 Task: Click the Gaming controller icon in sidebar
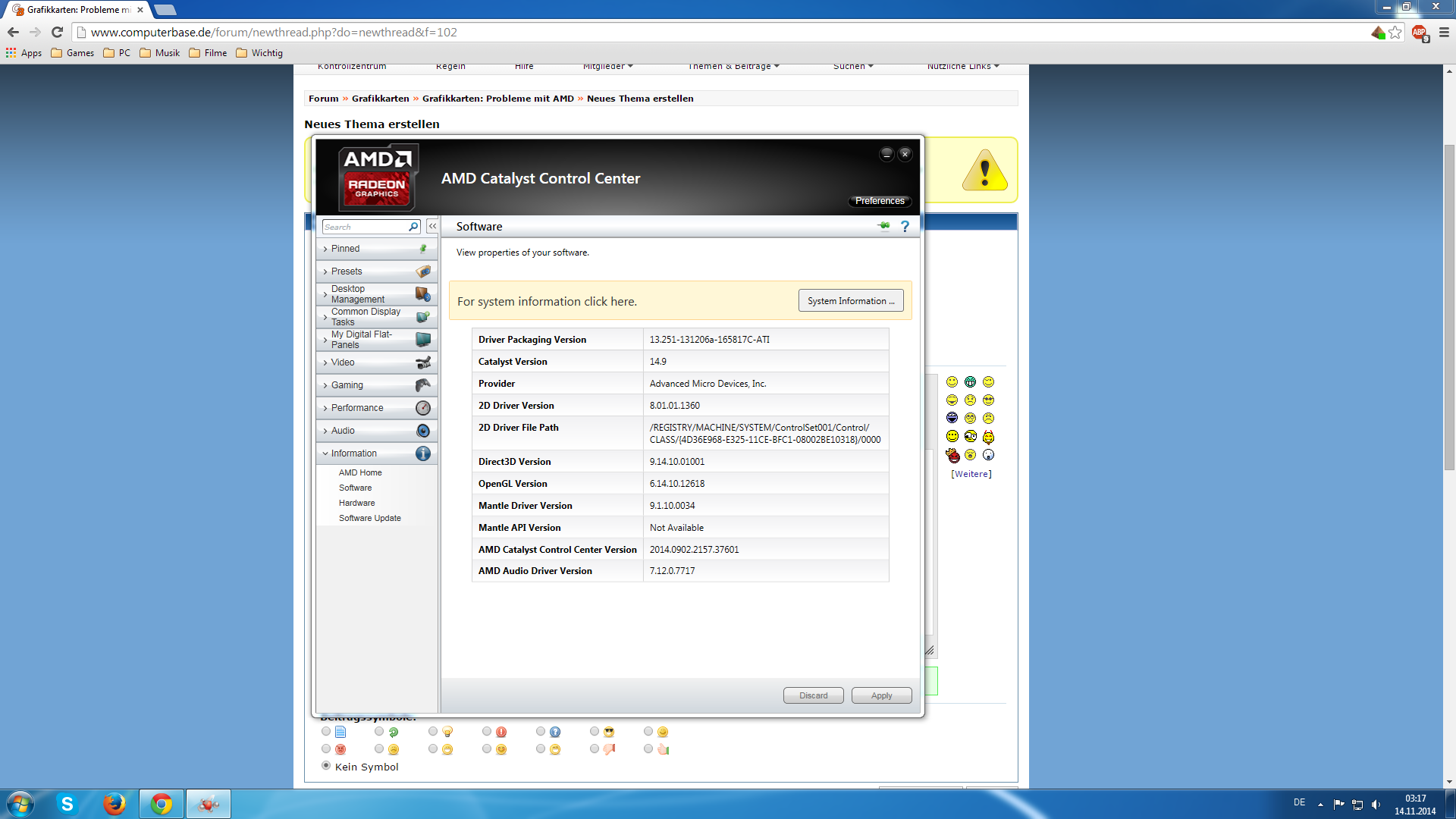click(423, 385)
